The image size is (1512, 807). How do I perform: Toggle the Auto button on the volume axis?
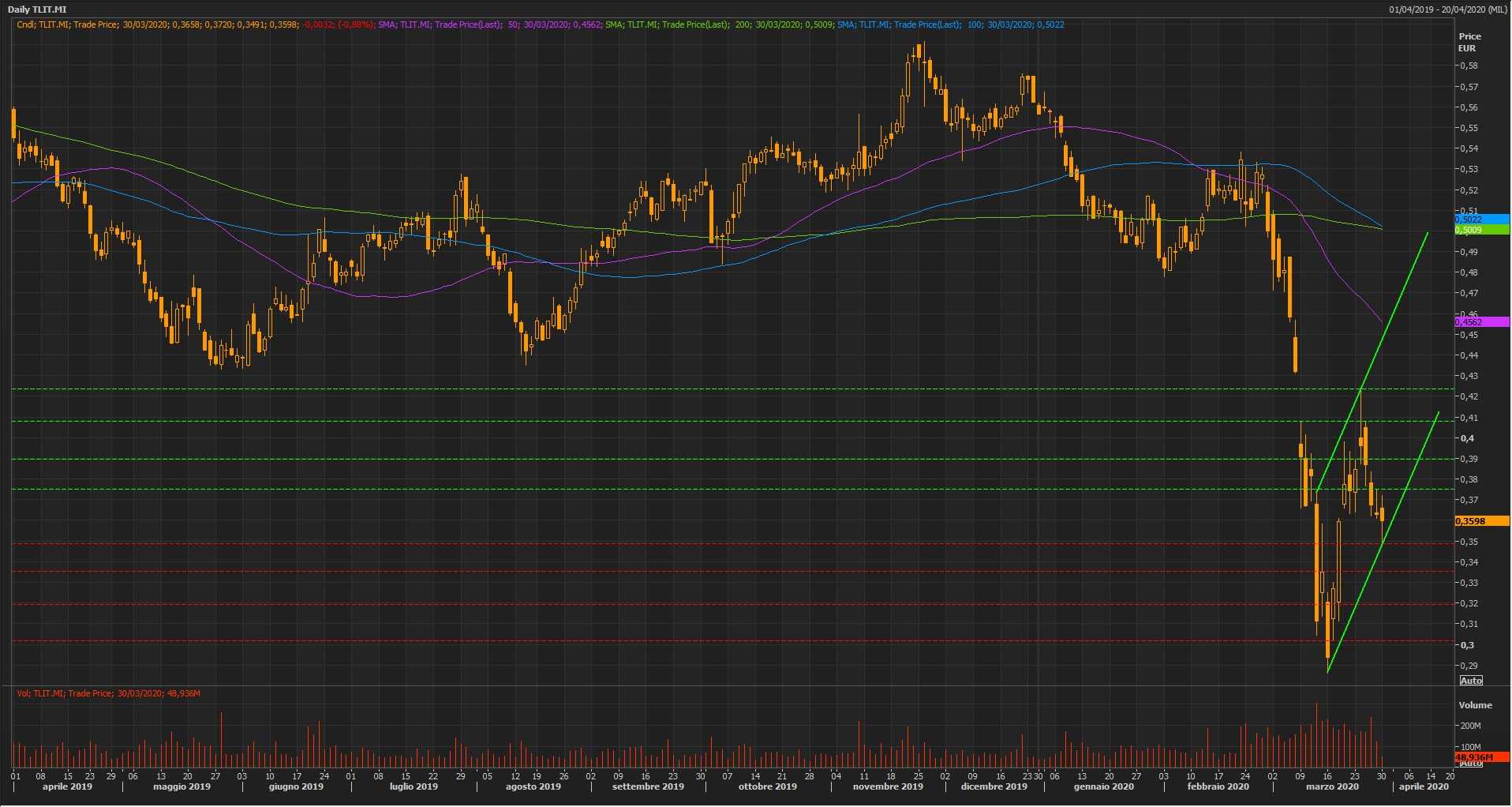point(1471,764)
